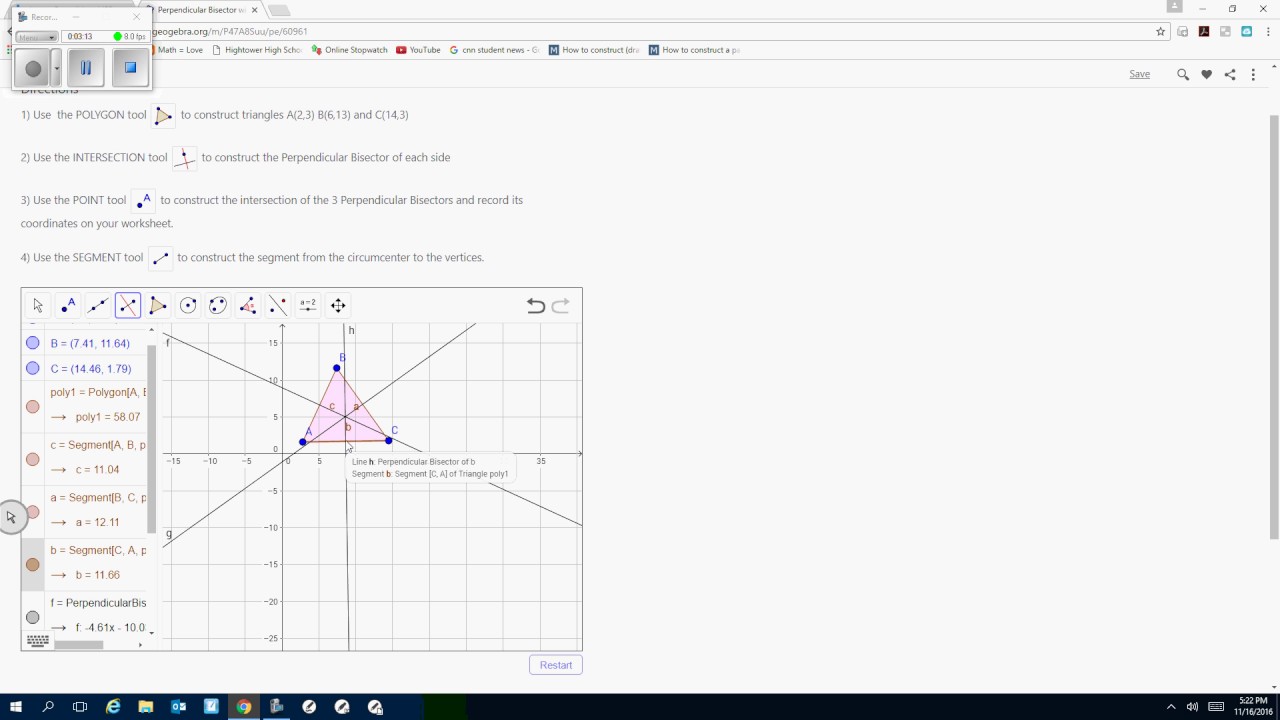Click the greyed redo arrow

click(x=560, y=306)
